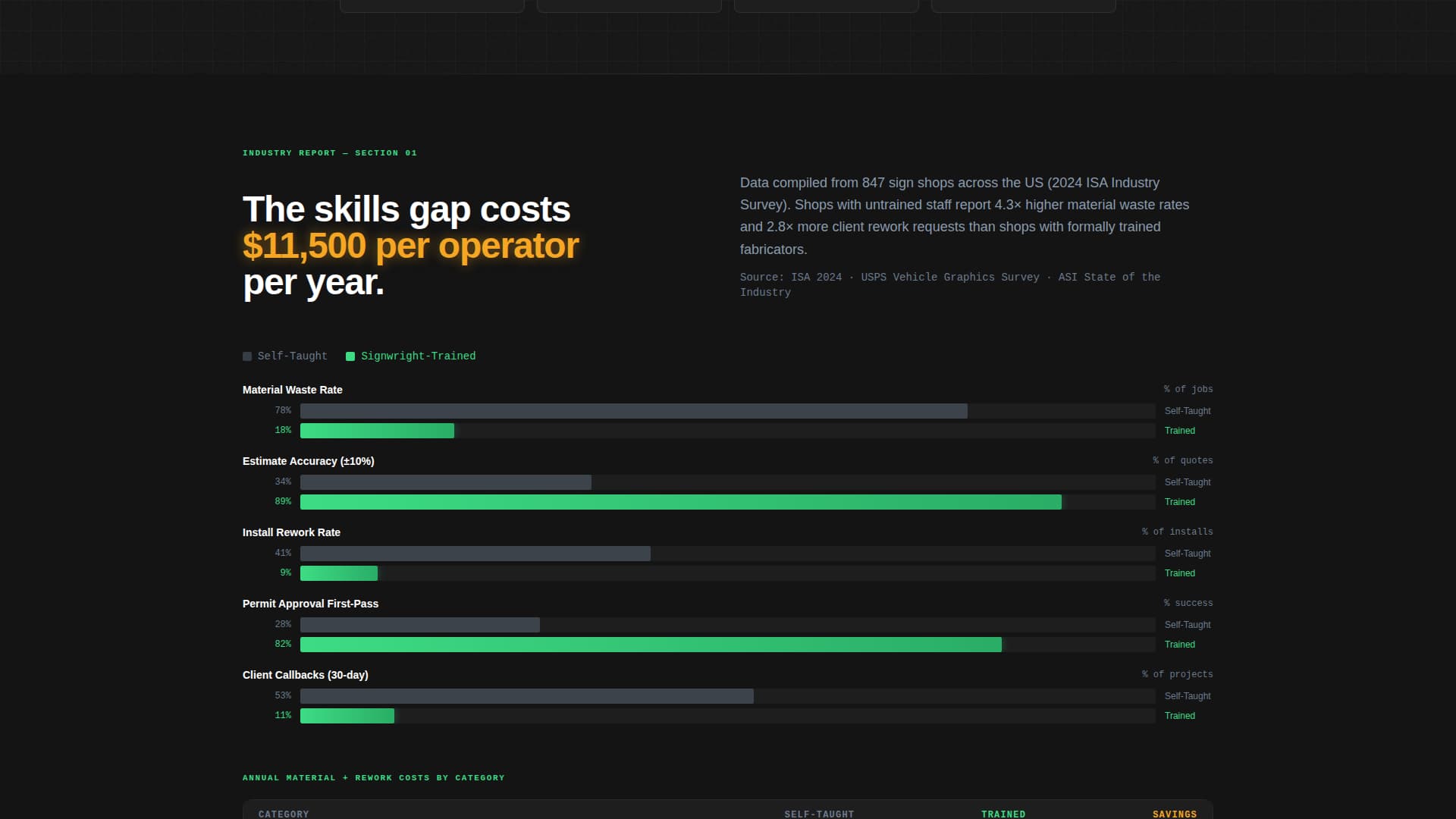The height and width of the screenshot is (819, 1456).
Task: Click the 34% value label
Action: pos(283,482)
